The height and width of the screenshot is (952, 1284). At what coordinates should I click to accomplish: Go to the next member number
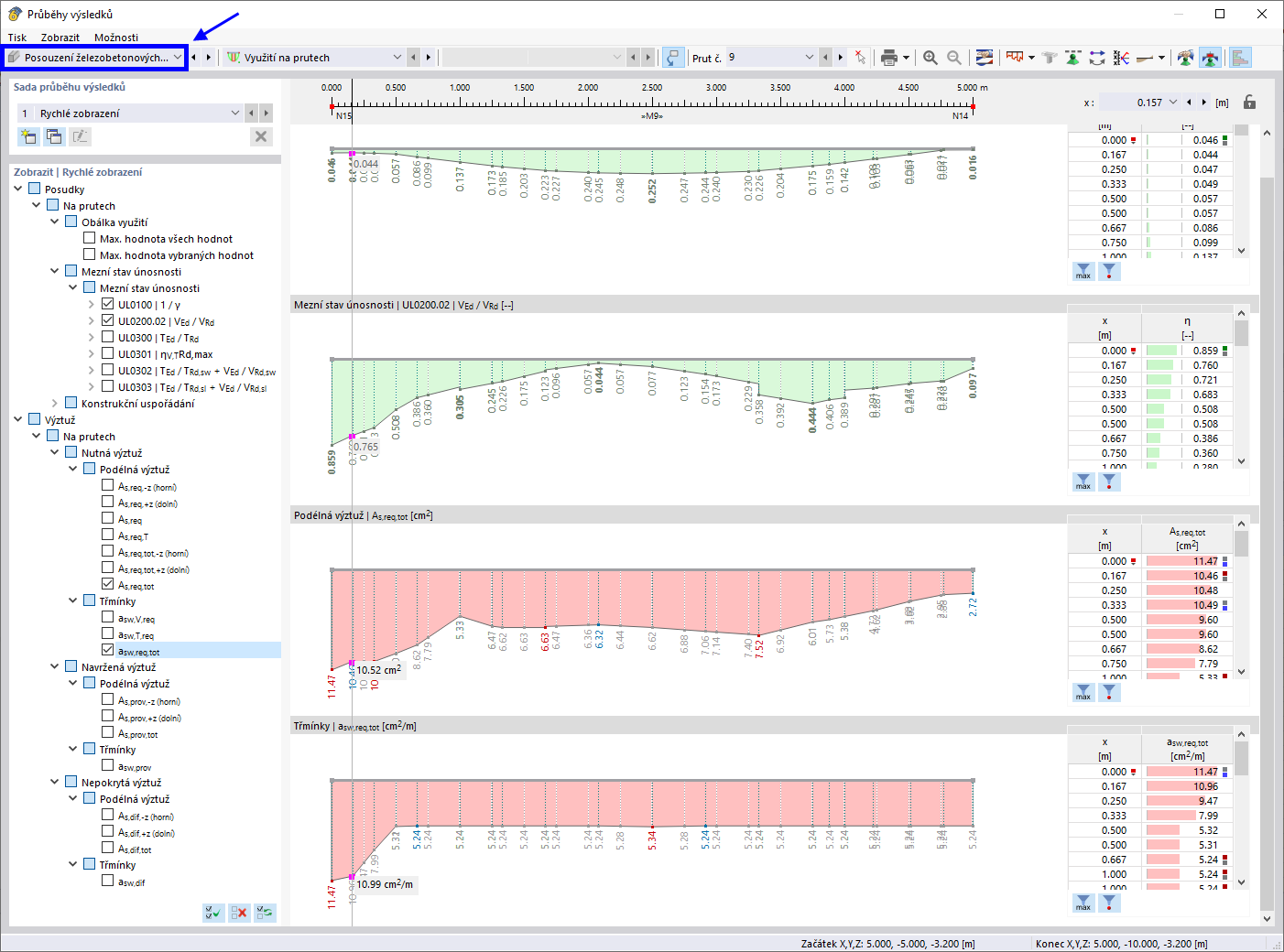coord(841,58)
